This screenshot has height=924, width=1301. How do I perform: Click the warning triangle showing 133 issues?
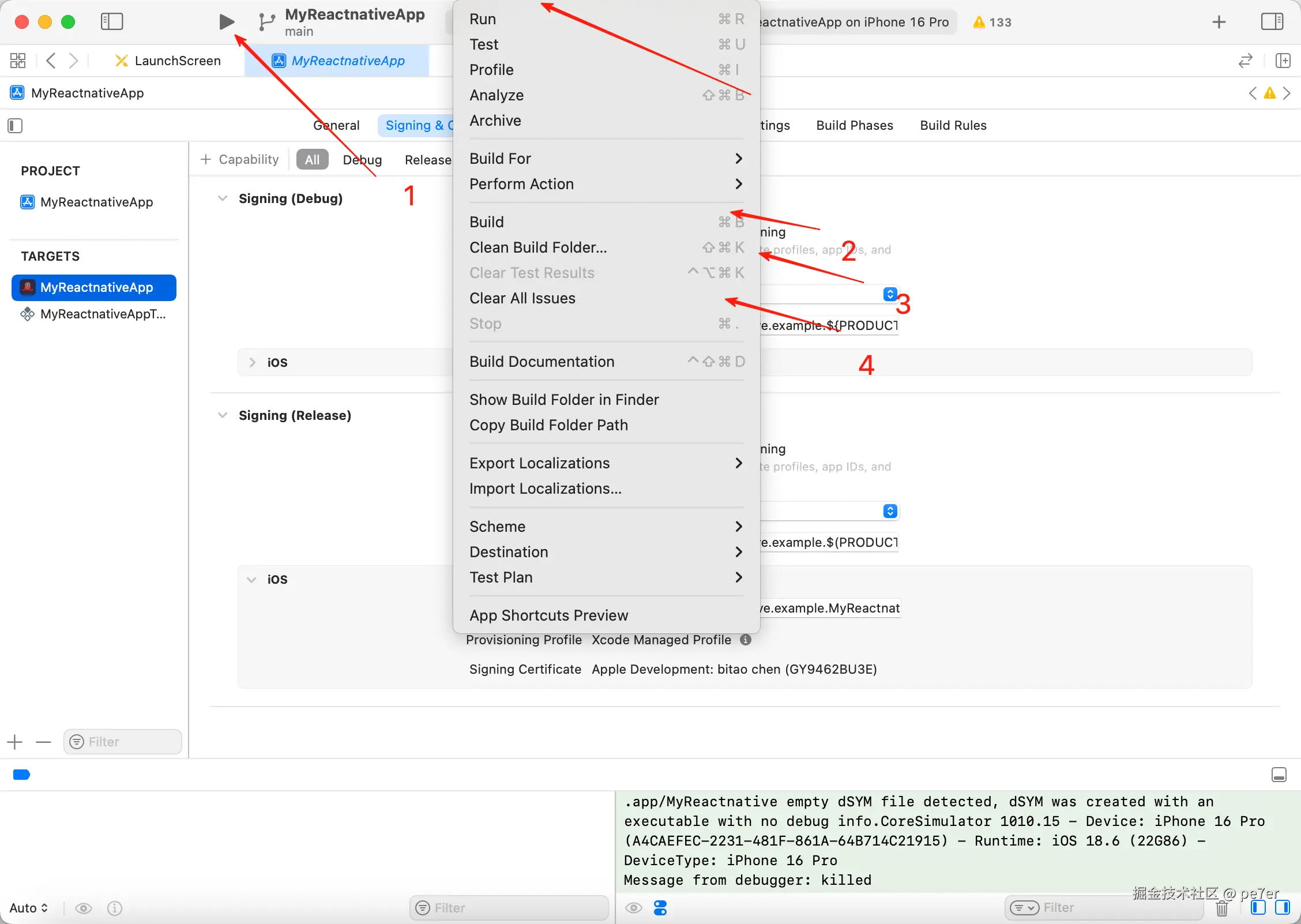click(991, 22)
